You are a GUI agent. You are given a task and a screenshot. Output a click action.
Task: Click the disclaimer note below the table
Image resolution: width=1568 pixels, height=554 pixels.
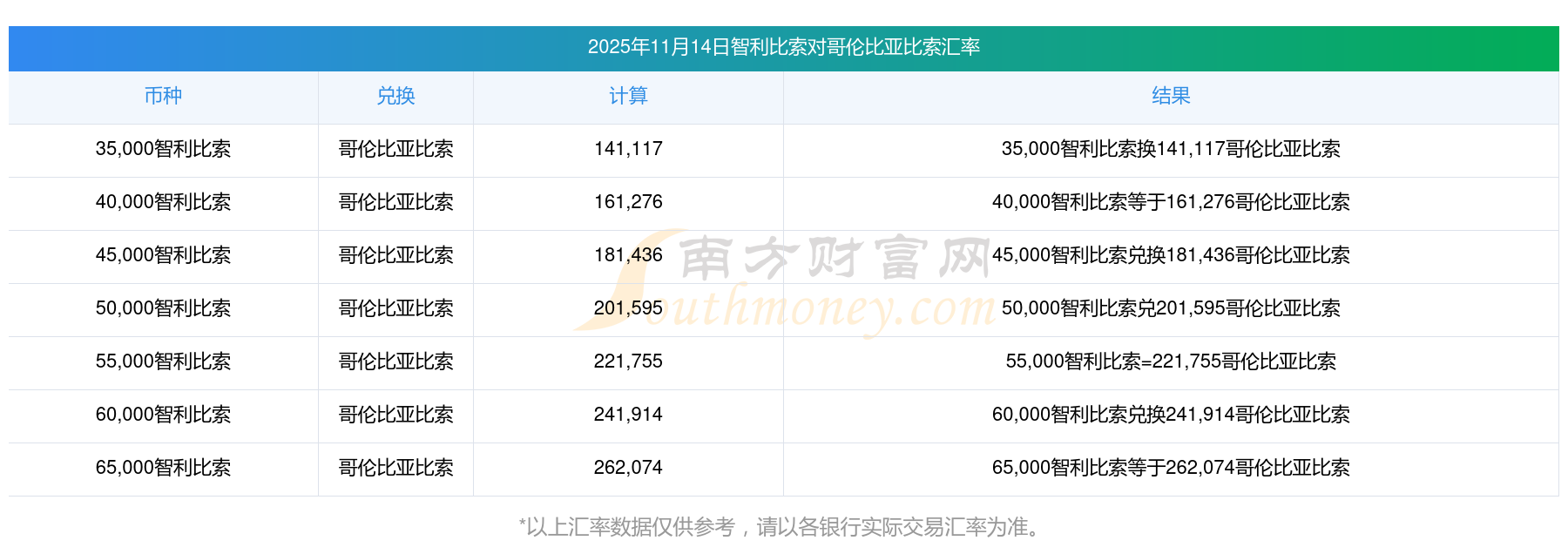[x=780, y=527]
